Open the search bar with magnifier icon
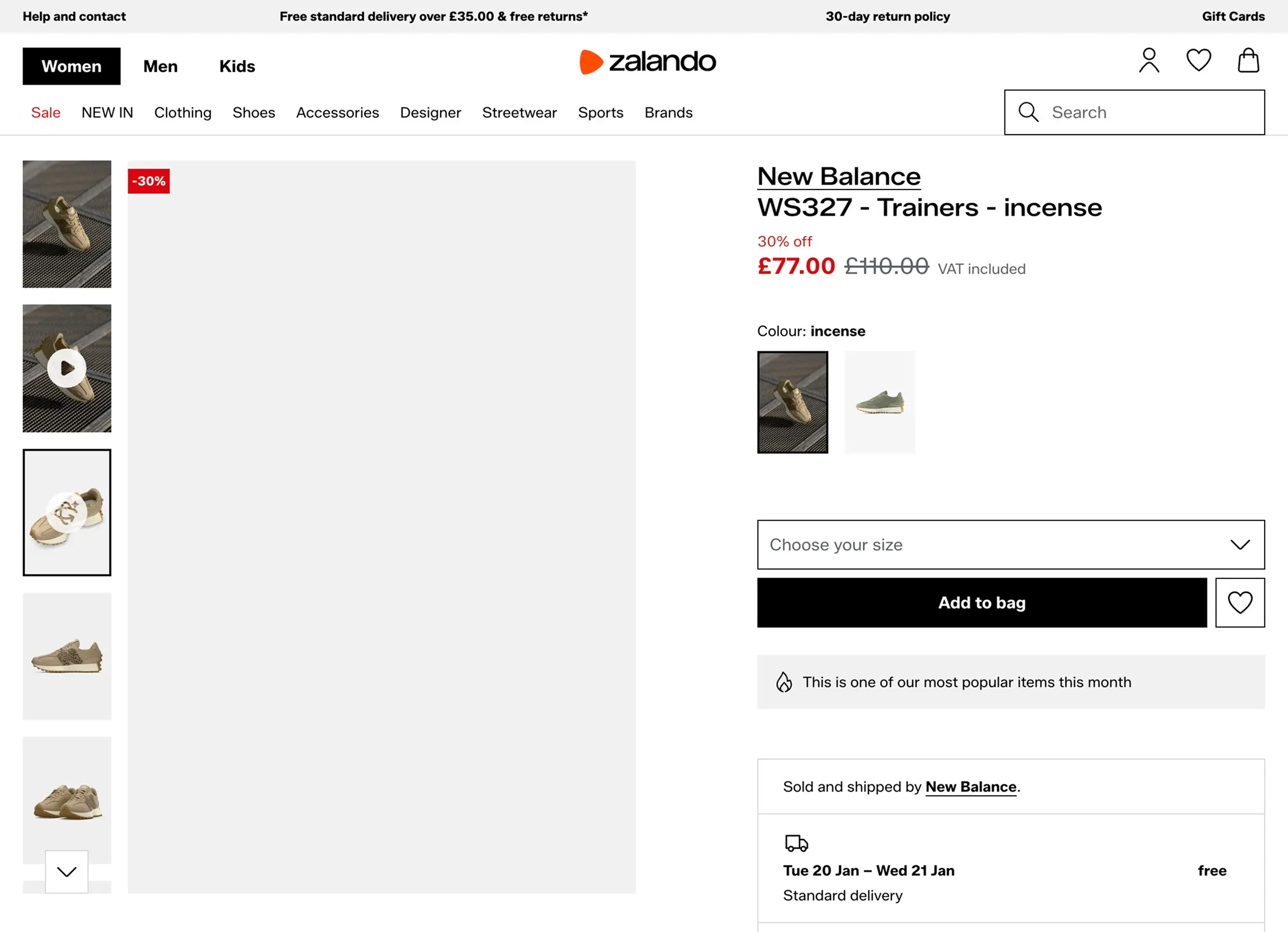1288x932 pixels. point(1028,112)
